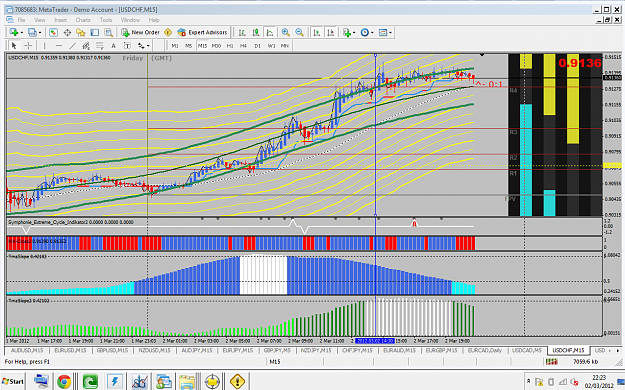Toggle Chart Shift
This screenshot has height=390, width=625.
point(330,32)
